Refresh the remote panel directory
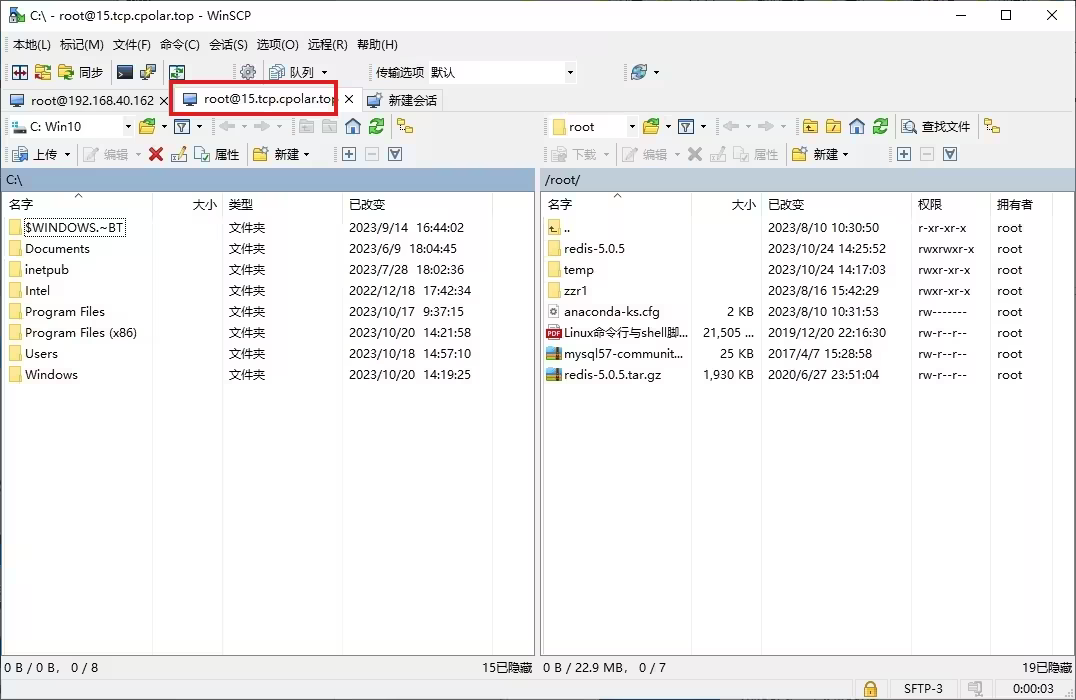 point(880,126)
